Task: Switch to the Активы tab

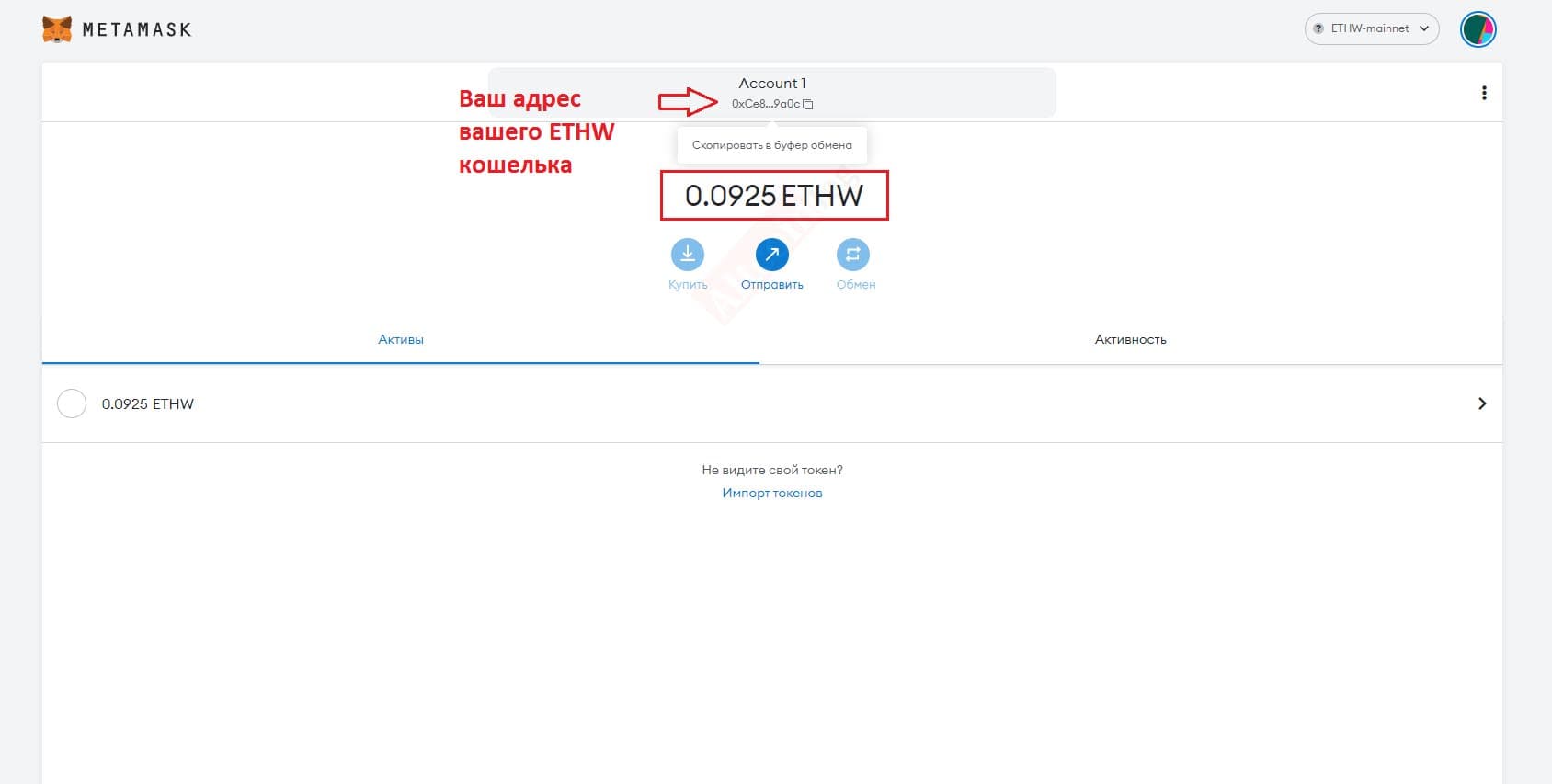Action: tap(401, 339)
